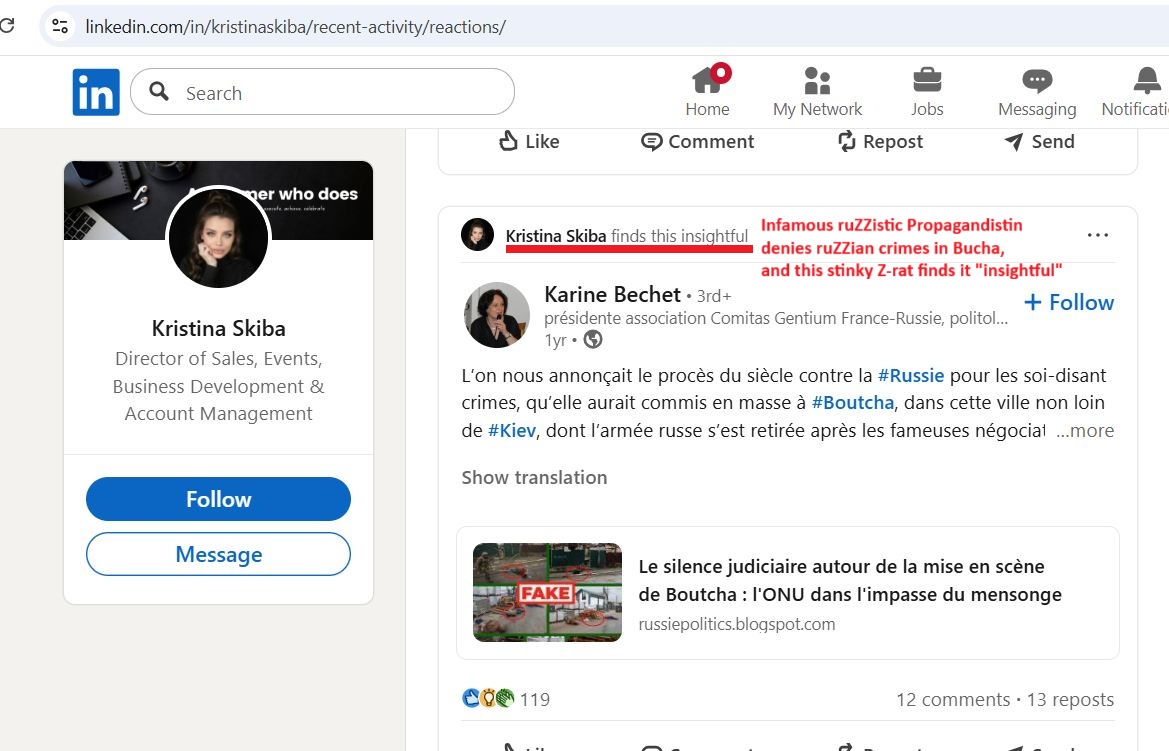Go to My Network icon
The image size is (1169, 751).
click(x=817, y=80)
